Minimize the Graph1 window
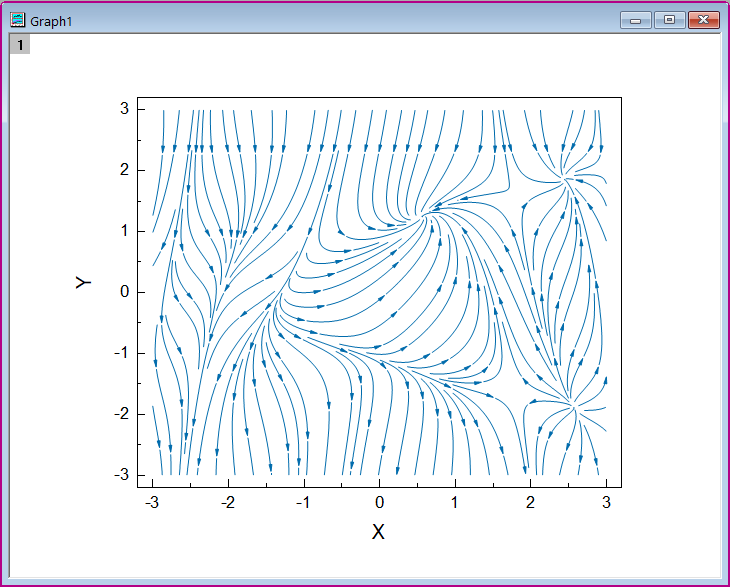 [x=635, y=20]
